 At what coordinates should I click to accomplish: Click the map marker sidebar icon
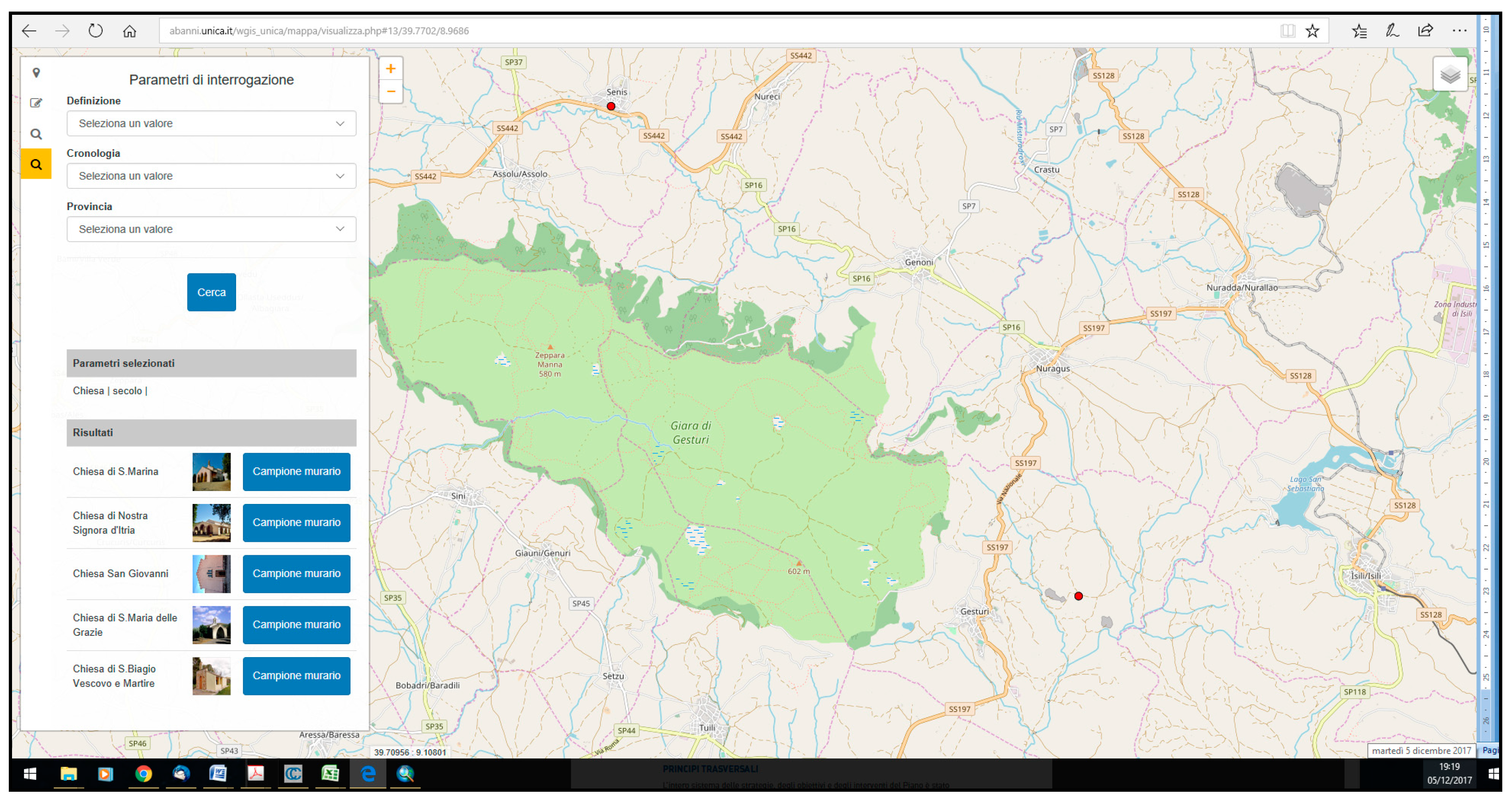(37, 73)
